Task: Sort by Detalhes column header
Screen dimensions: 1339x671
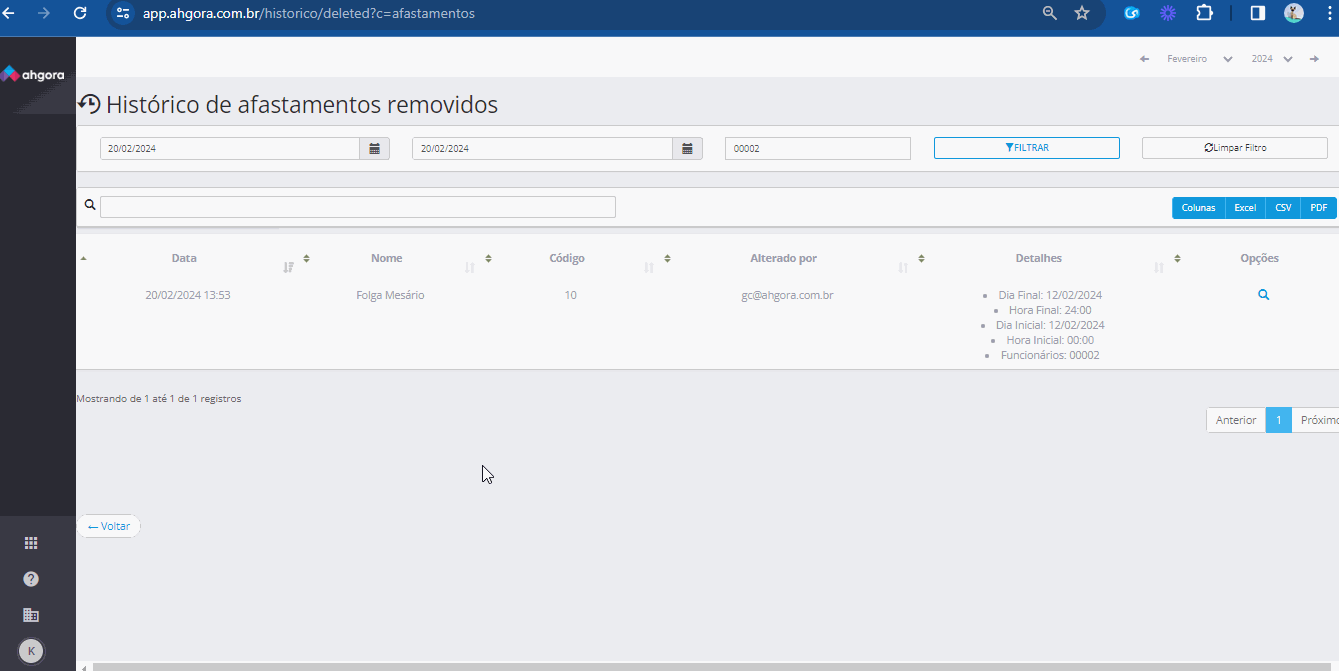Action: (1039, 258)
